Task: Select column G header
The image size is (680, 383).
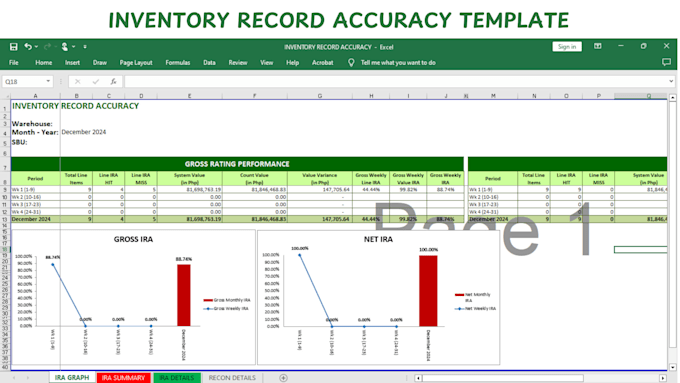Action: [x=320, y=96]
